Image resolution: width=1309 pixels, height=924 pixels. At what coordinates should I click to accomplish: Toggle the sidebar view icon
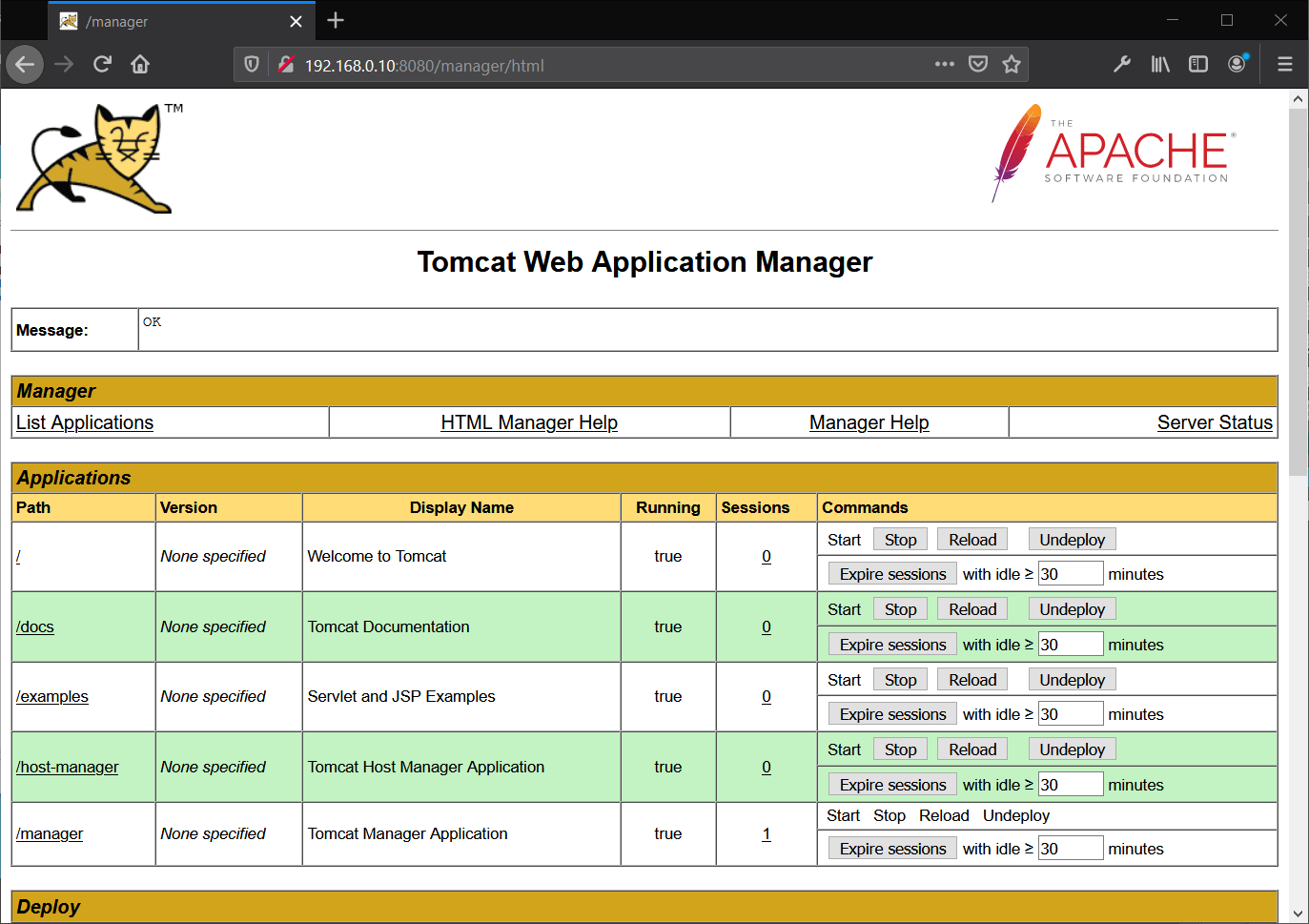[x=1198, y=64]
